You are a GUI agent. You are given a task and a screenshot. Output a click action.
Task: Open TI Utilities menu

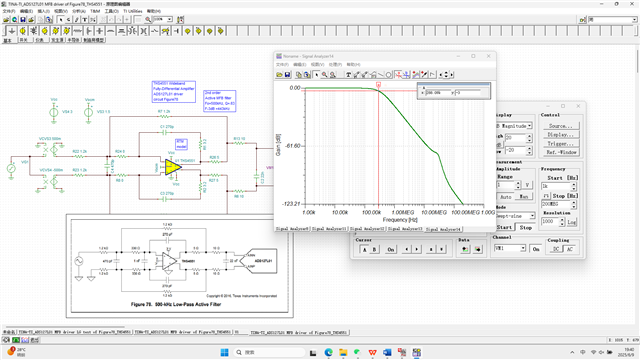point(133,11)
